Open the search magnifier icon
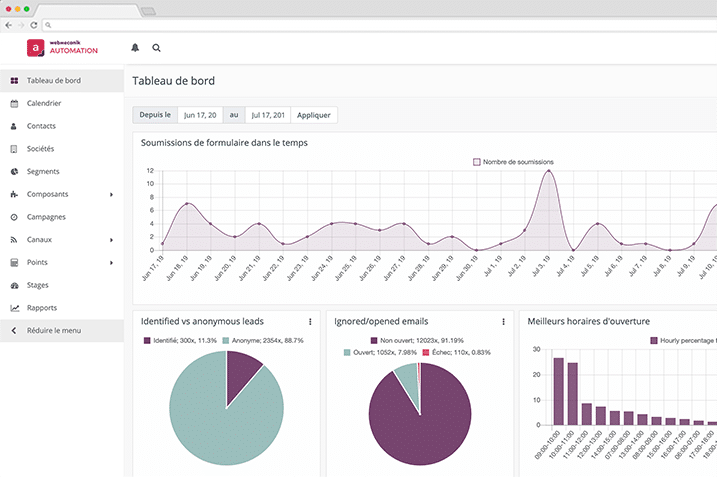 pyautogui.click(x=156, y=47)
